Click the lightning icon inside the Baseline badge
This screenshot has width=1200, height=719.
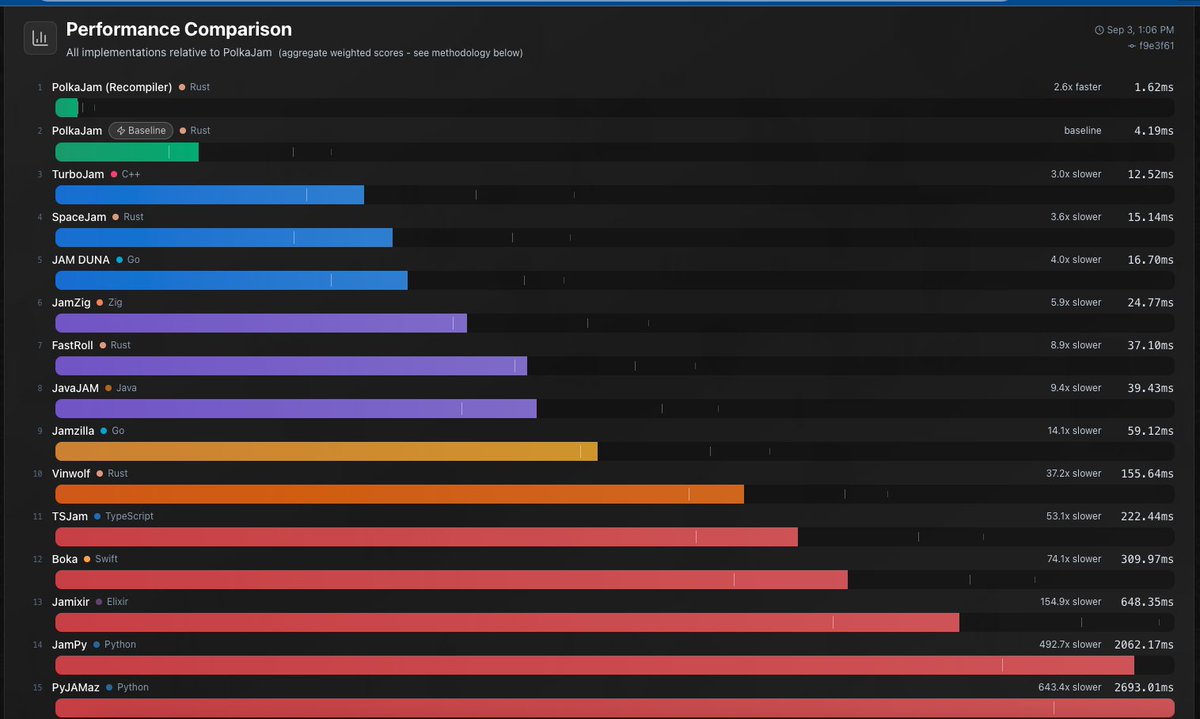click(121, 130)
